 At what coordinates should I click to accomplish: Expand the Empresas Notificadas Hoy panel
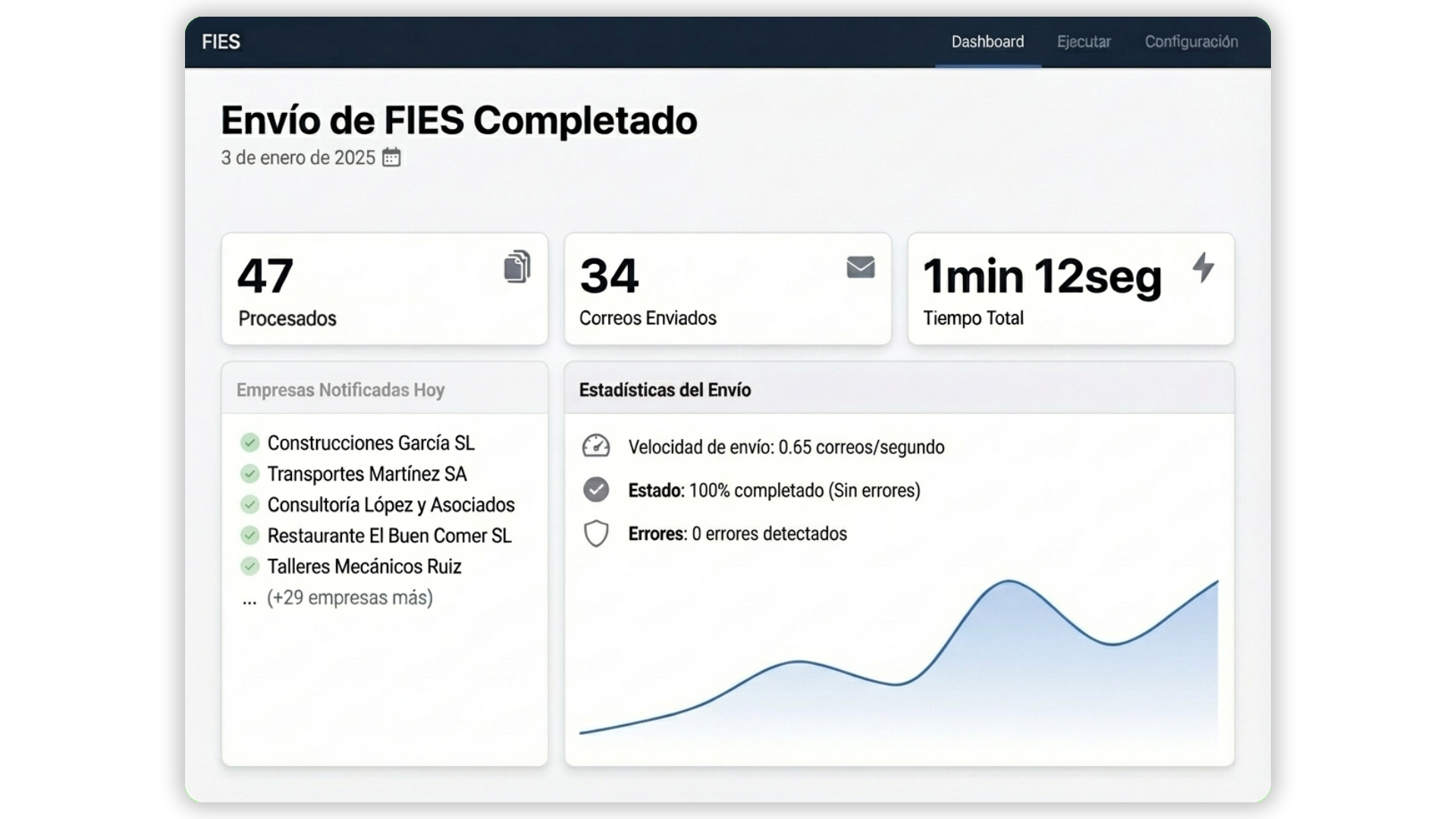point(340,390)
